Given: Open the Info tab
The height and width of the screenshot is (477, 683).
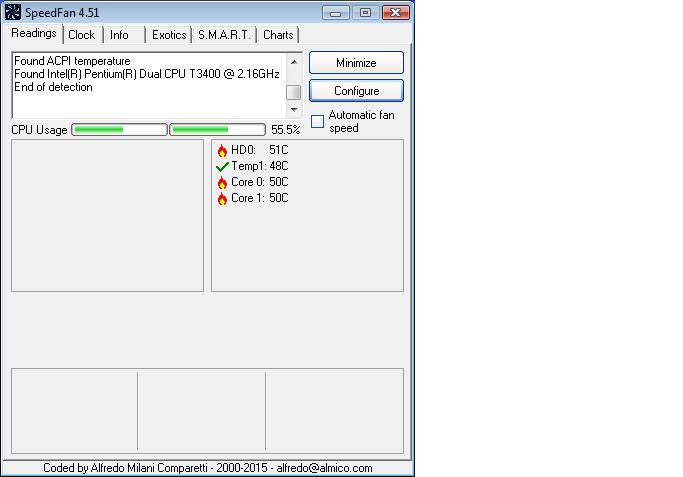Looking at the screenshot, I should (119, 35).
